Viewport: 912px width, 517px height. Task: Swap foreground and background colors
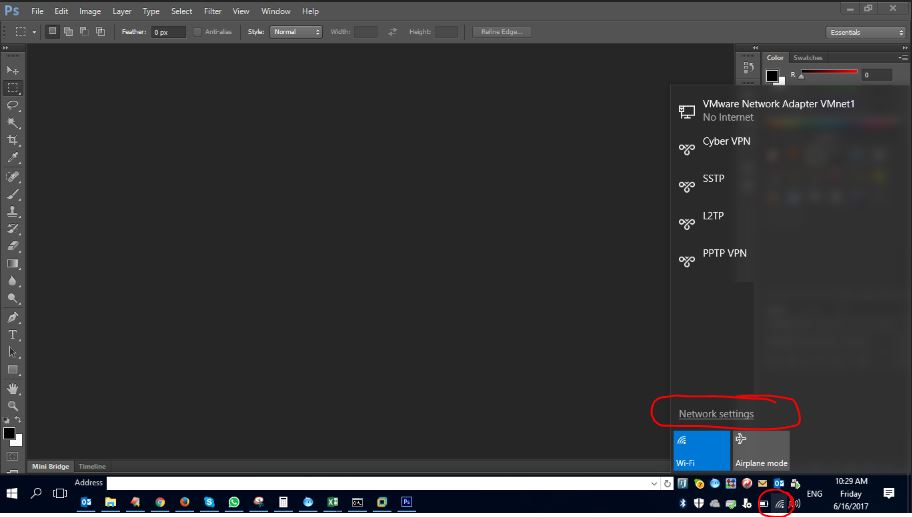pyautogui.click(x=18, y=419)
